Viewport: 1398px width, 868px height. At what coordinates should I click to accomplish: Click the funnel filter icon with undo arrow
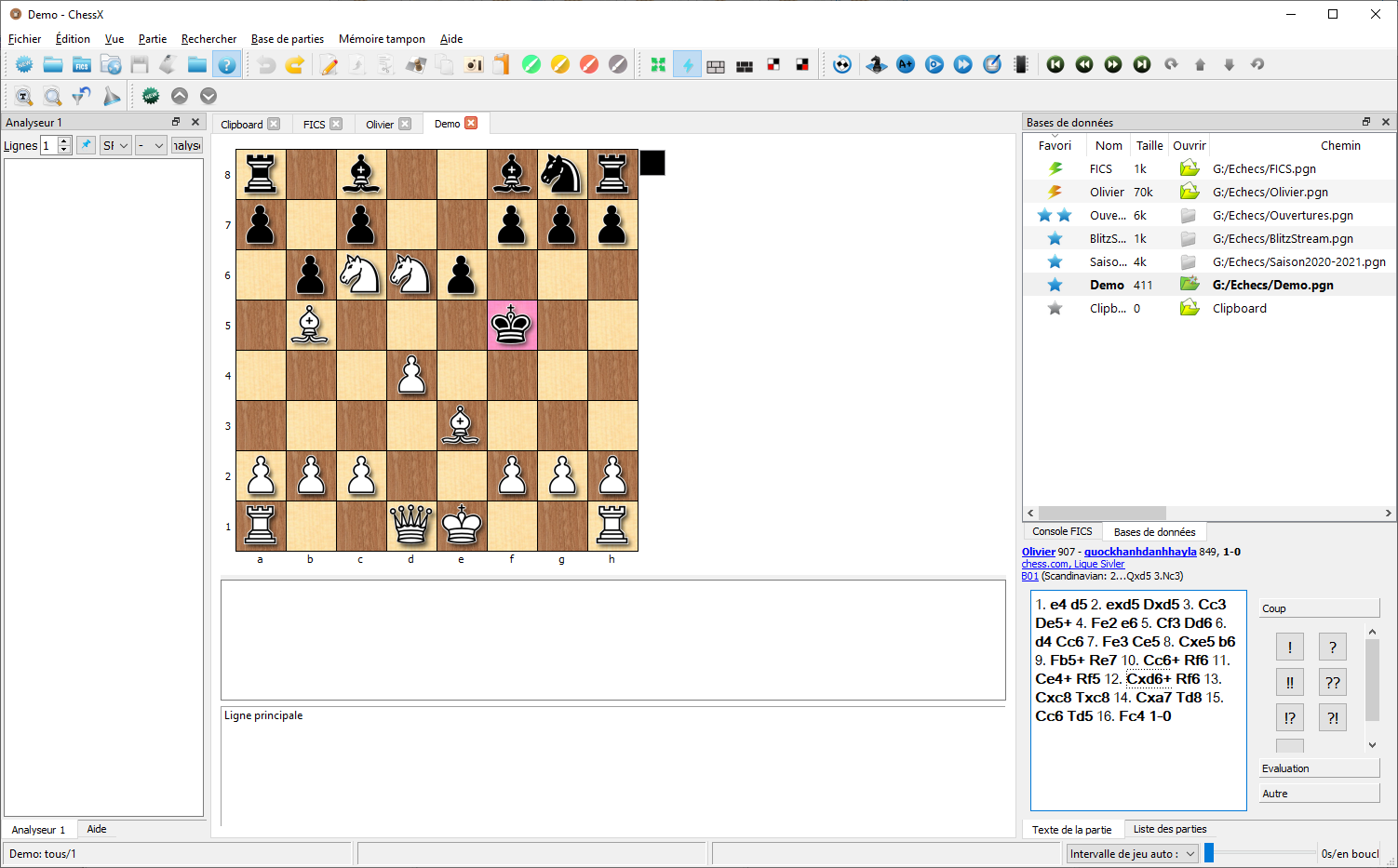click(x=82, y=96)
